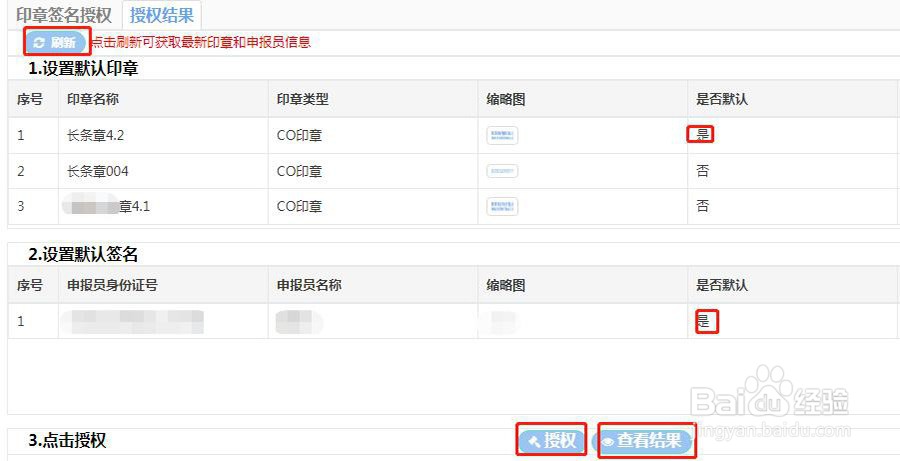Image resolution: width=900 pixels, height=461 pixels.
Task: Click 是否默认 header in seal table
Action: pos(722,99)
